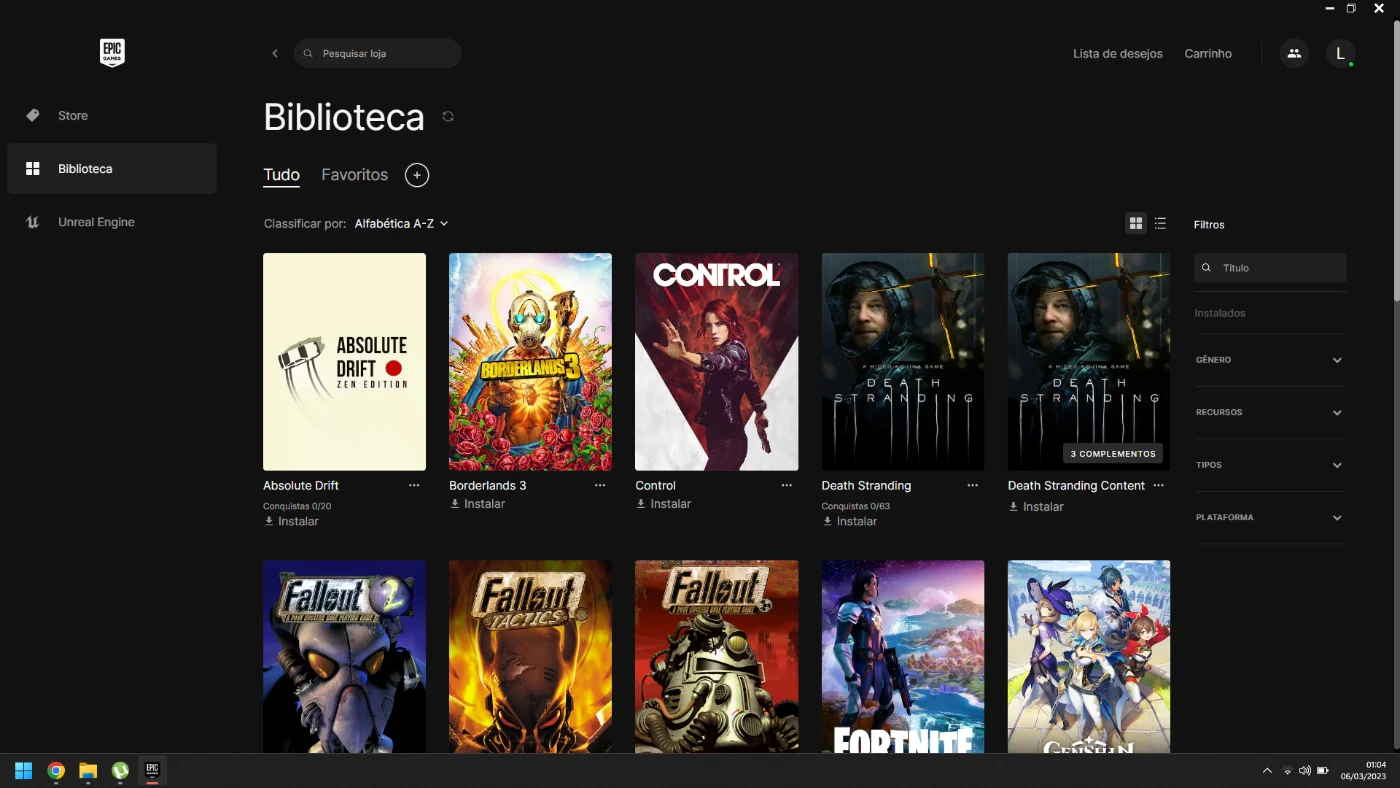Click the Death Stranding title text
The width and height of the screenshot is (1400, 788).
pyautogui.click(x=866, y=486)
